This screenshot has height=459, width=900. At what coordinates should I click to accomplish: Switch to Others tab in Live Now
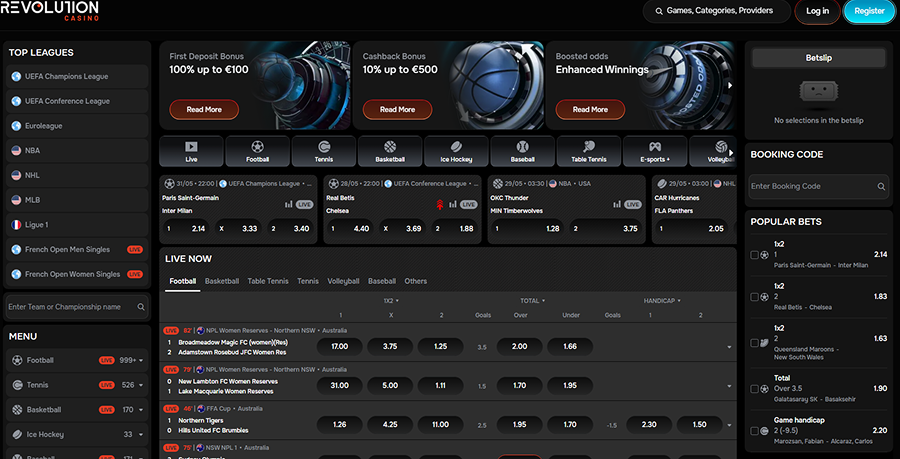(416, 281)
